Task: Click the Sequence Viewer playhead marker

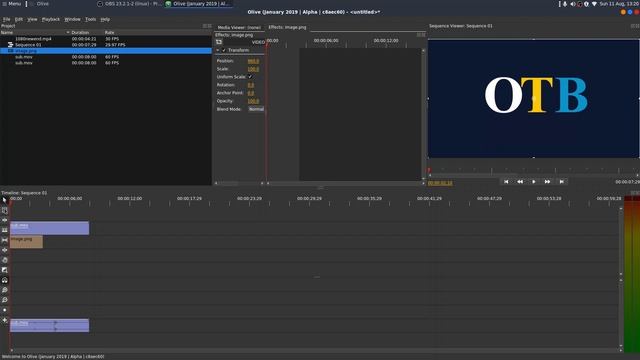Action: (x=429, y=170)
